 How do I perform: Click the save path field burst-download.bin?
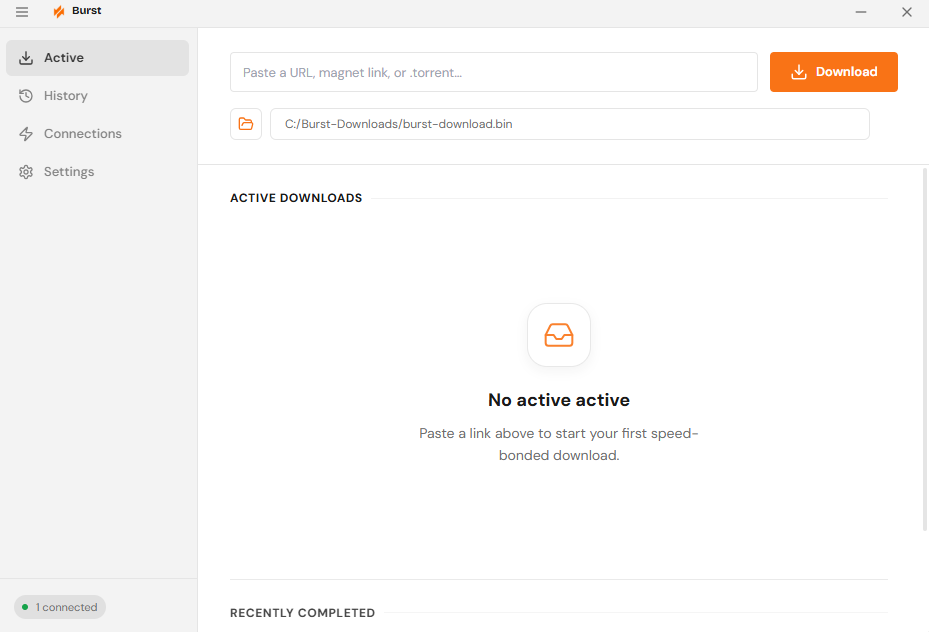[x=569, y=124]
